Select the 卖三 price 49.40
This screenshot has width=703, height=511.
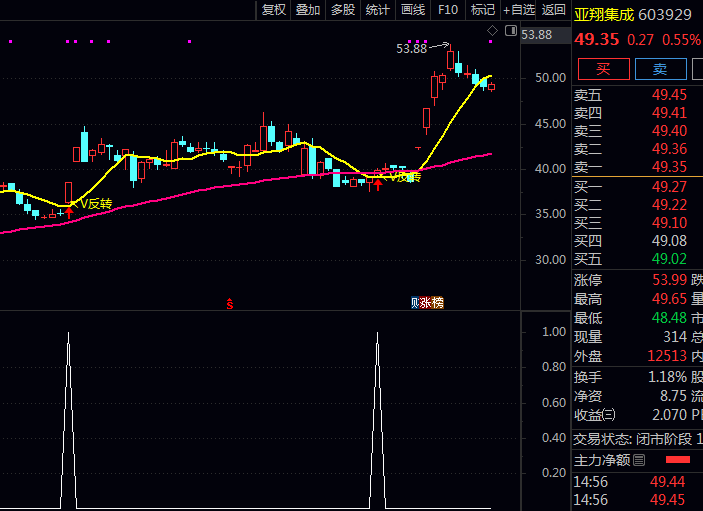tap(669, 130)
